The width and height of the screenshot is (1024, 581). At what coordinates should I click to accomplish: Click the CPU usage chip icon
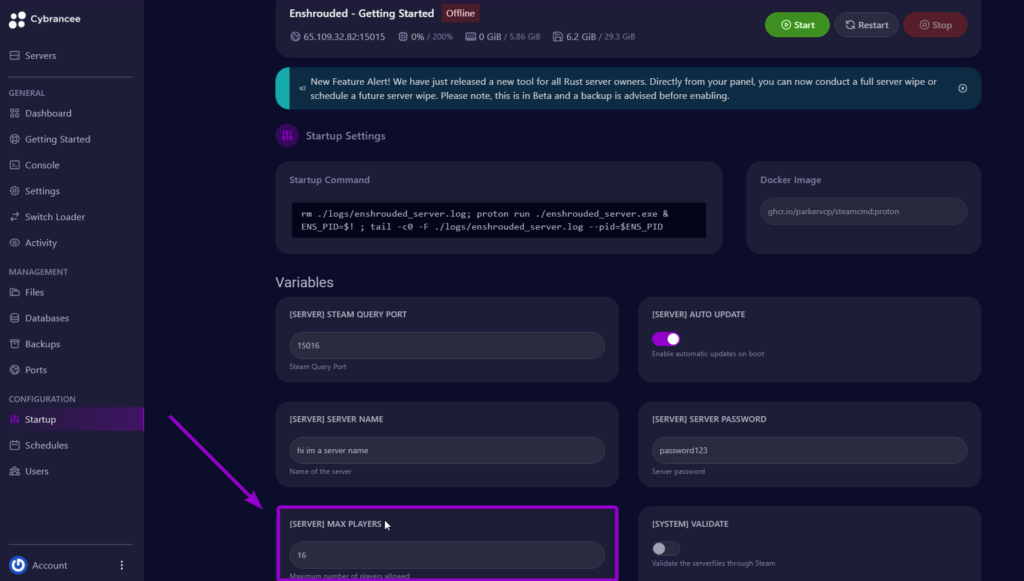(x=403, y=37)
